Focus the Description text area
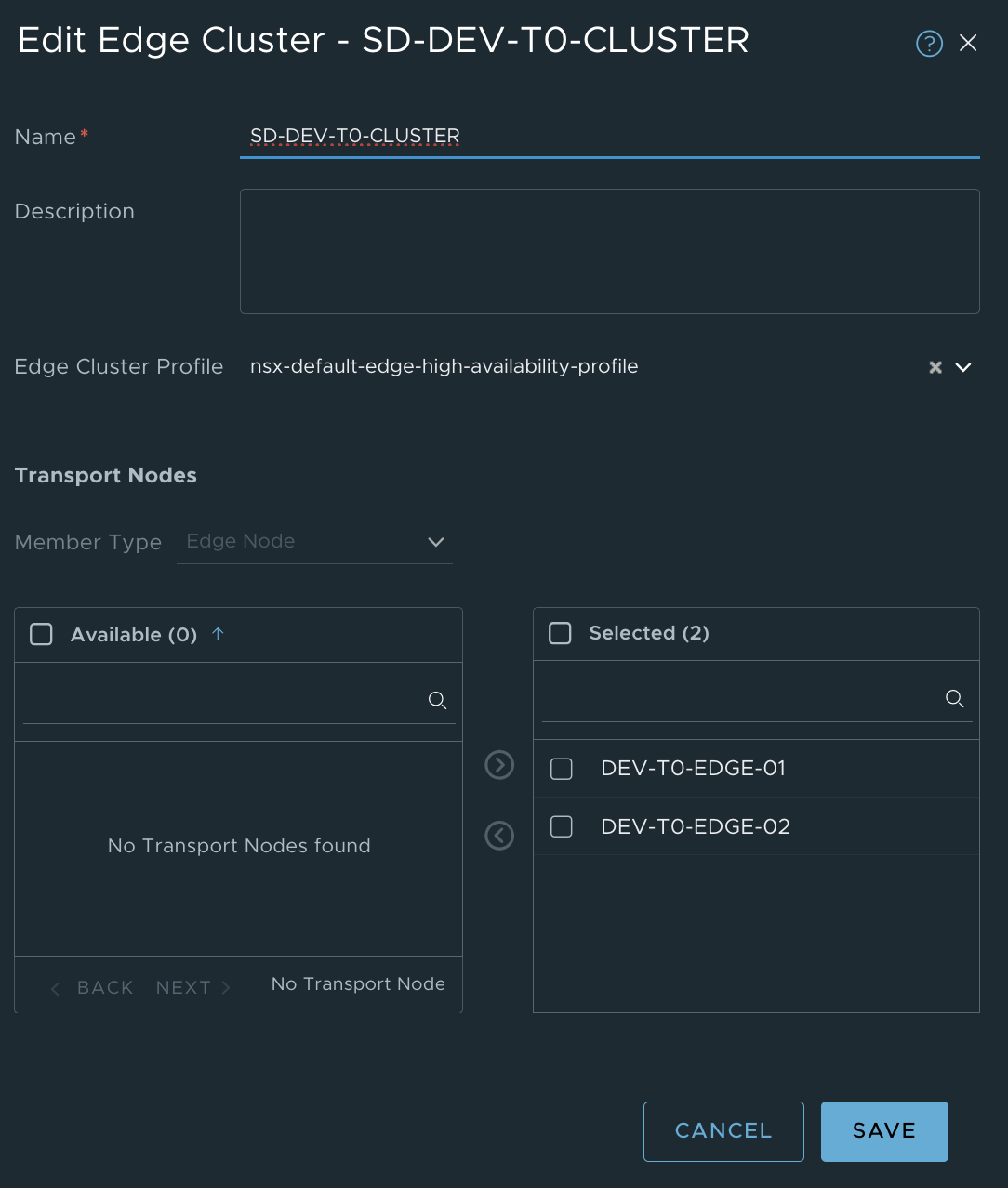This screenshot has height=1188, width=1008. click(x=609, y=251)
